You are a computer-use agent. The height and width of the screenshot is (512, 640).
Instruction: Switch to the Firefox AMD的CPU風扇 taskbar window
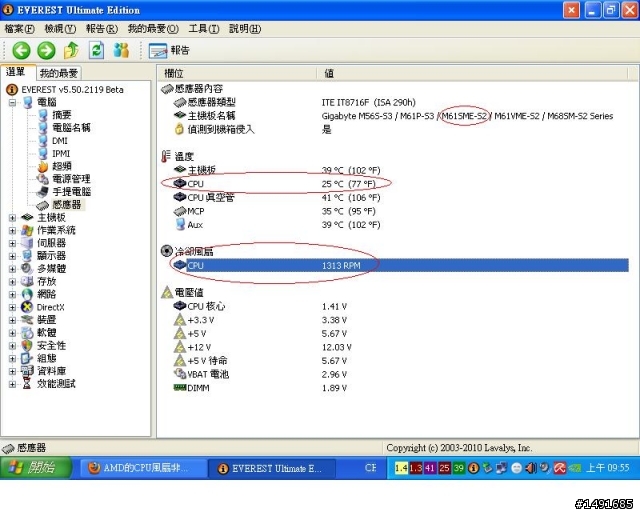143,468
